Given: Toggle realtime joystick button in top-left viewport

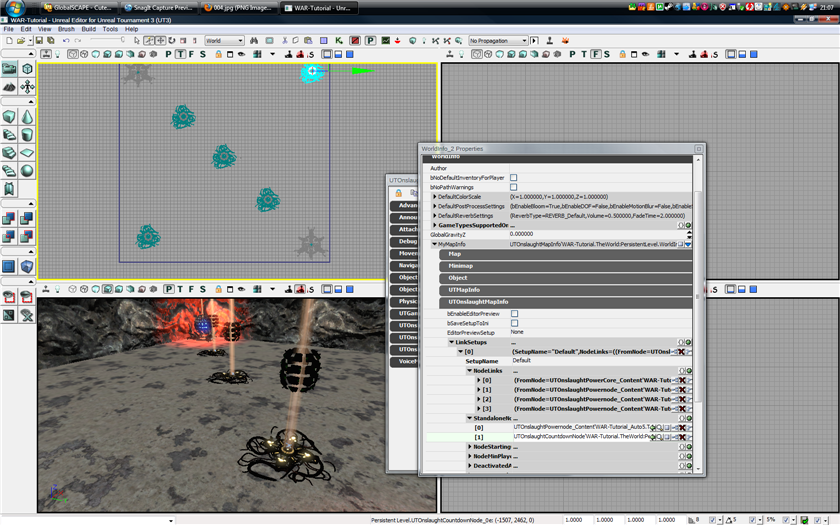Looking at the screenshot, I should pyautogui.click(x=46, y=54).
